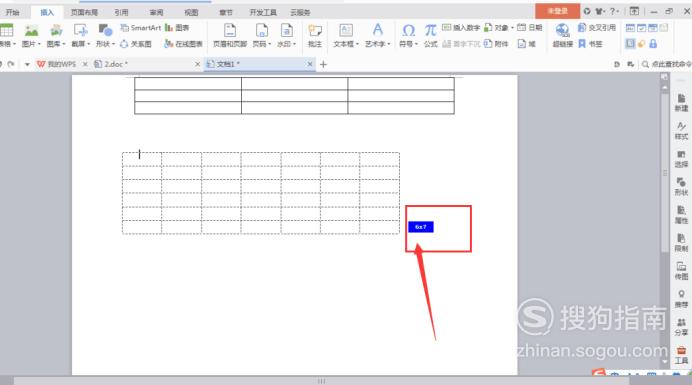This screenshot has height=385, width=692.
Task: Click the 超链接 hyperlink icon
Action: coord(562,30)
